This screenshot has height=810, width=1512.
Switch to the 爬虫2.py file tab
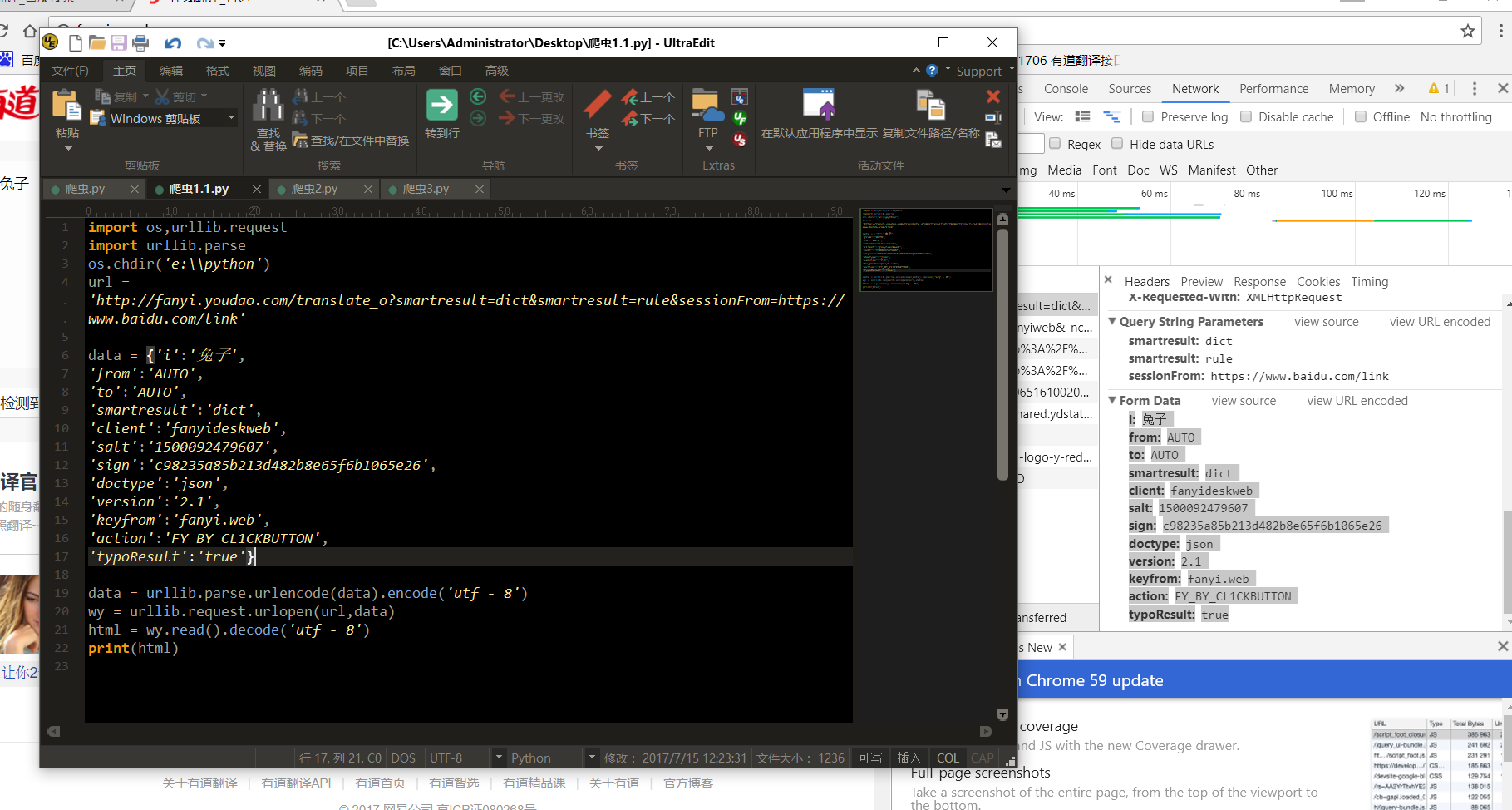(314, 190)
